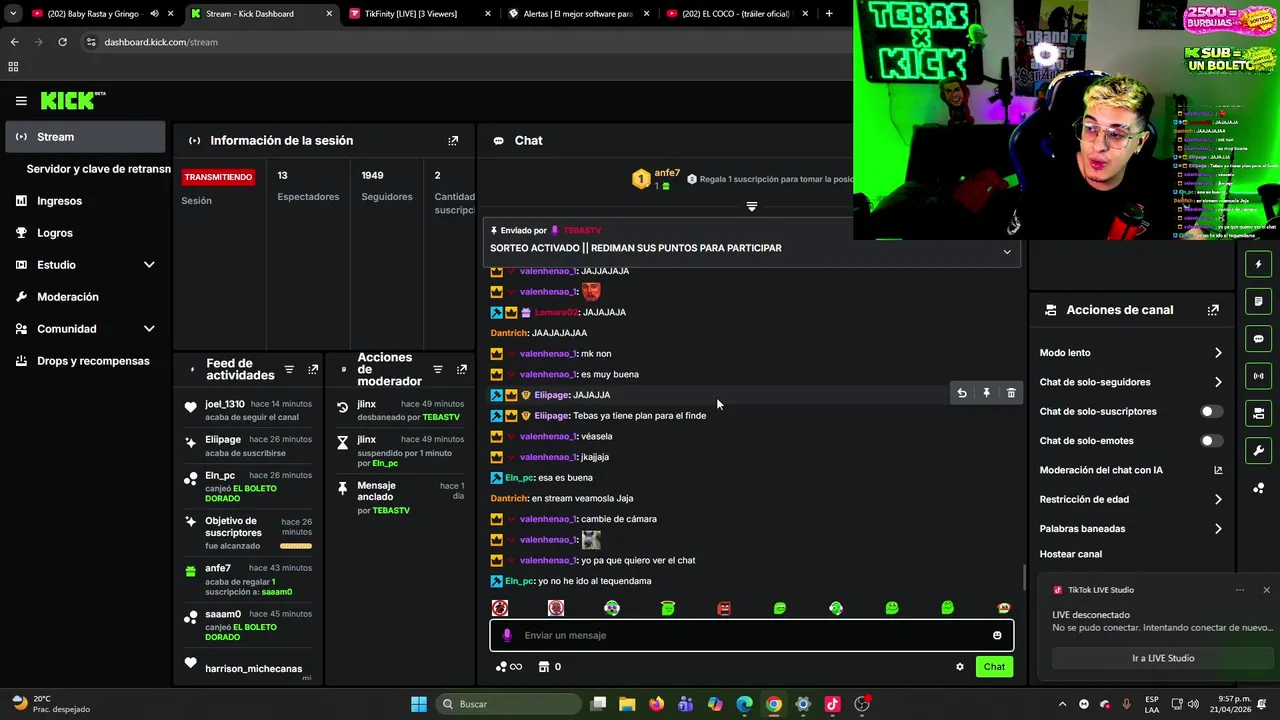Click the browser reload button
The width and height of the screenshot is (1280, 720).
coord(62,42)
